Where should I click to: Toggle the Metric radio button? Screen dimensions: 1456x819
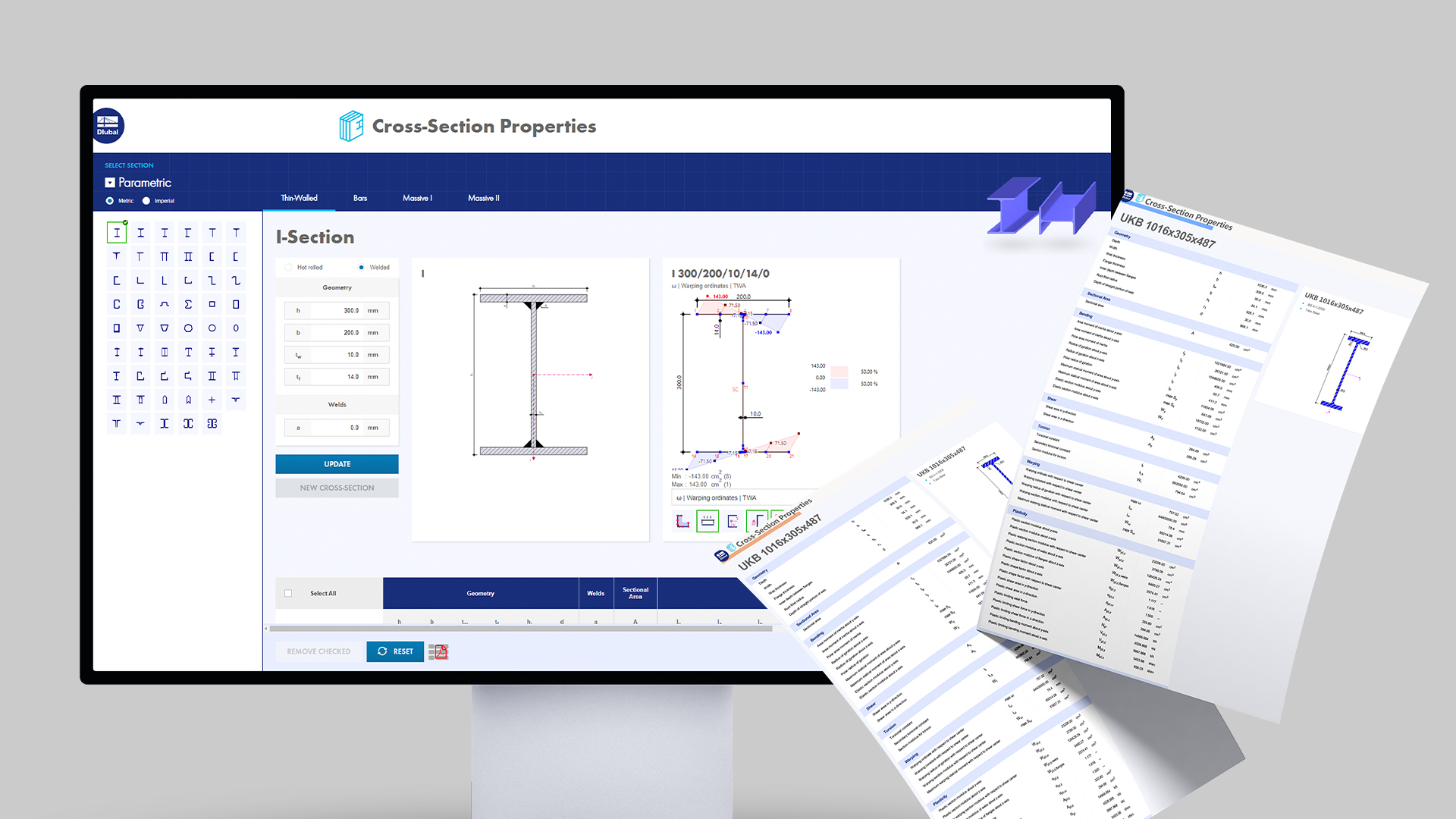pyautogui.click(x=108, y=200)
